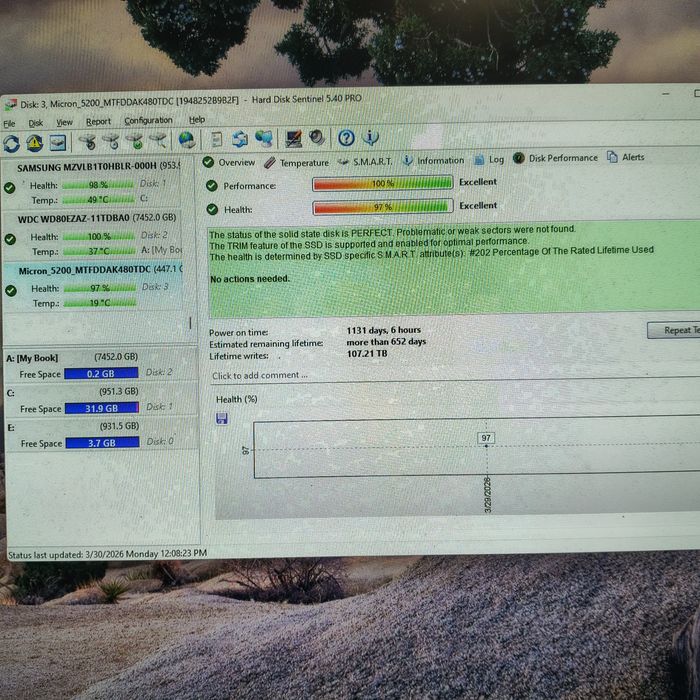Image resolution: width=700 pixels, height=700 pixels.
Task: Select the E: partition entry
Action: point(102,434)
